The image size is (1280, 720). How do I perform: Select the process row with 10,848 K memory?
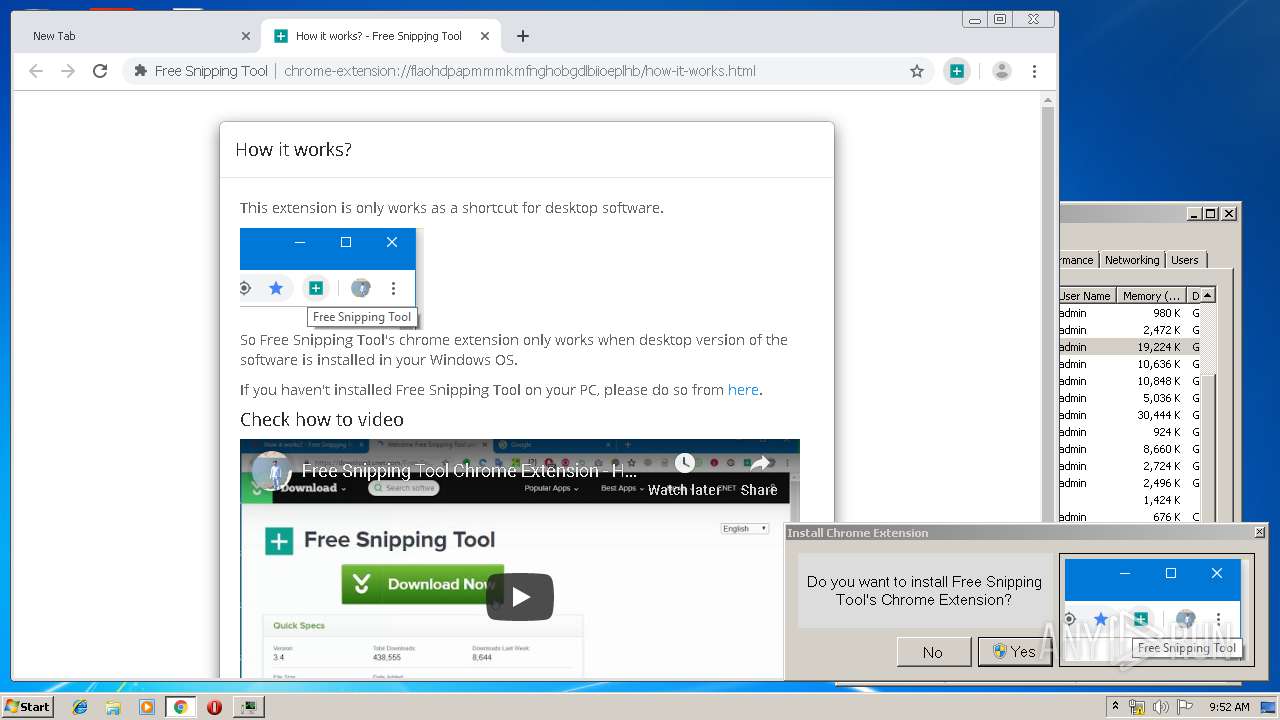coord(1130,381)
